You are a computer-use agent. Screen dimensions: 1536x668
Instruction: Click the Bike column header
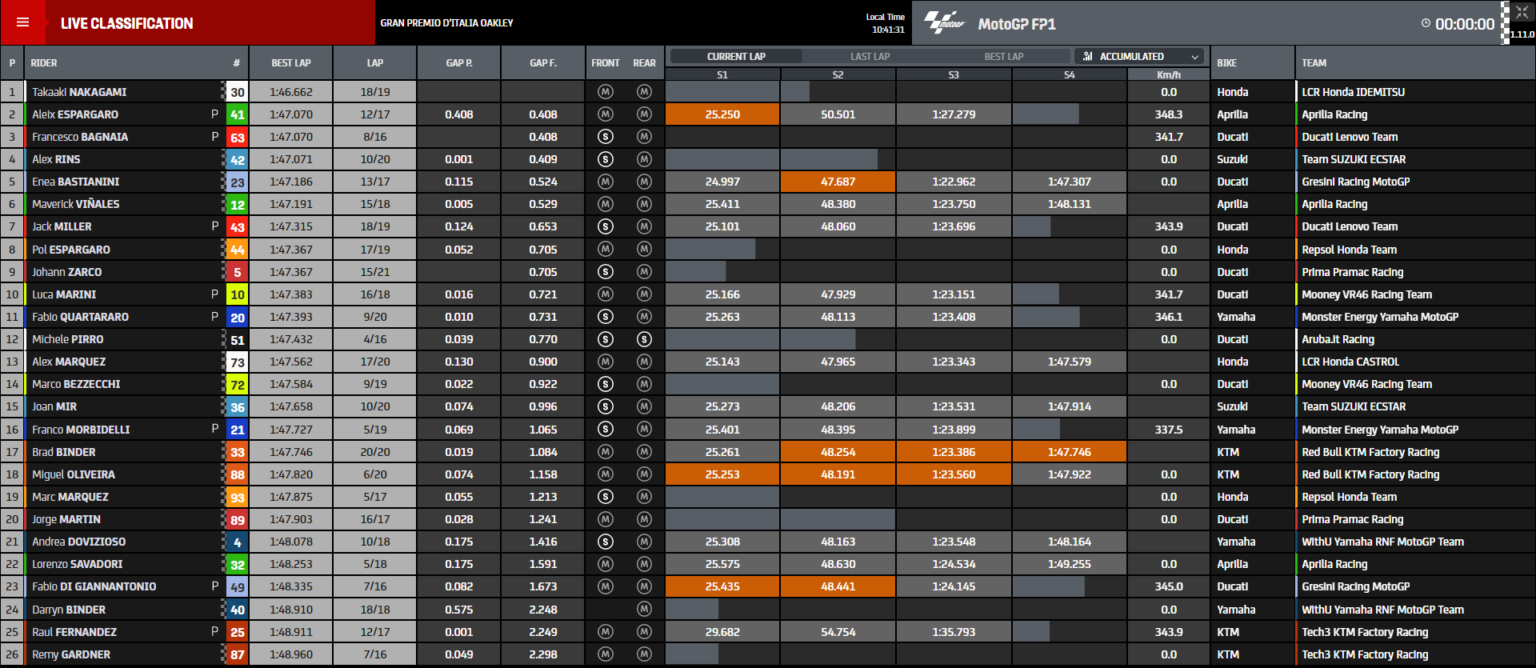(x=1252, y=62)
